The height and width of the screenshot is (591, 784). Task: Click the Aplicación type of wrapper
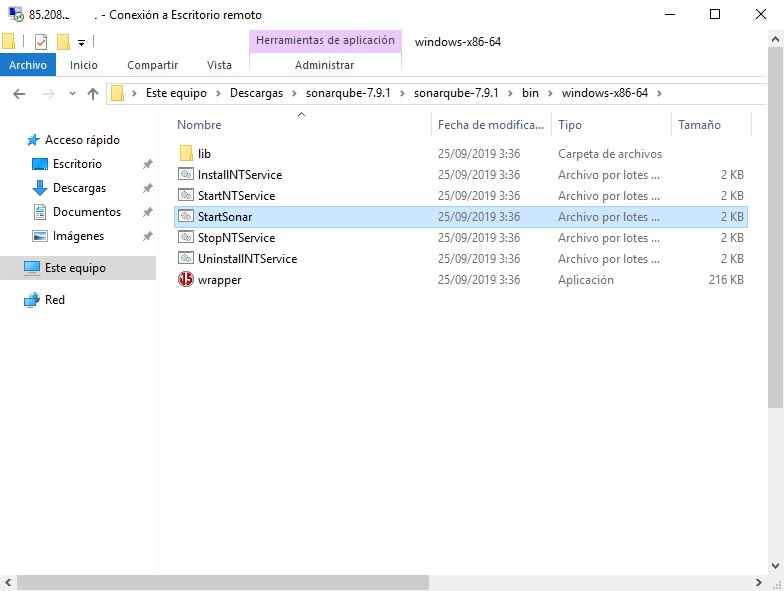tap(586, 280)
